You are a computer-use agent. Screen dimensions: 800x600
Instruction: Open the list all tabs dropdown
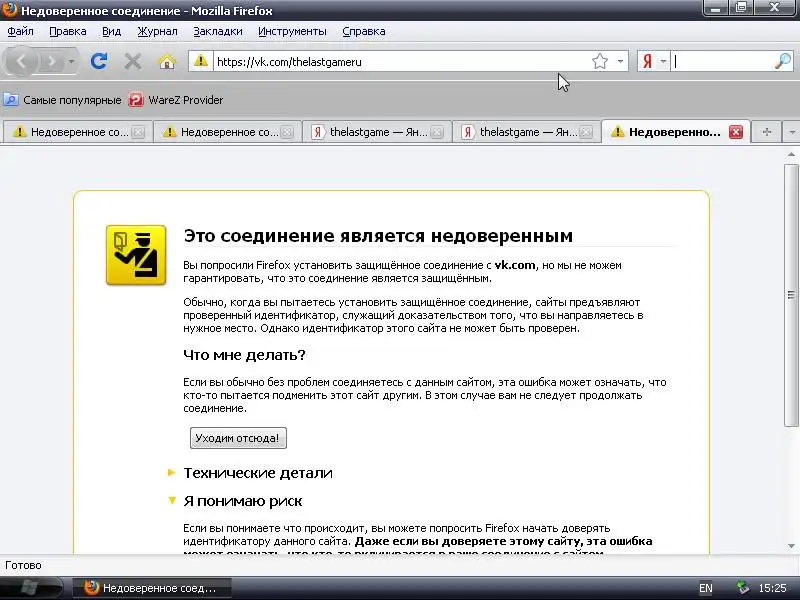click(791, 132)
